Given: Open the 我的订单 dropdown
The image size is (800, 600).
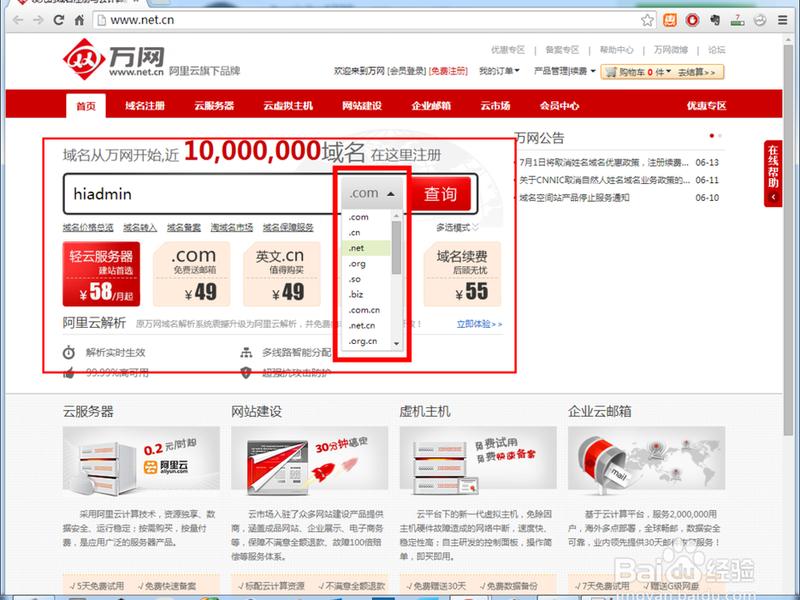Looking at the screenshot, I should point(499,71).
